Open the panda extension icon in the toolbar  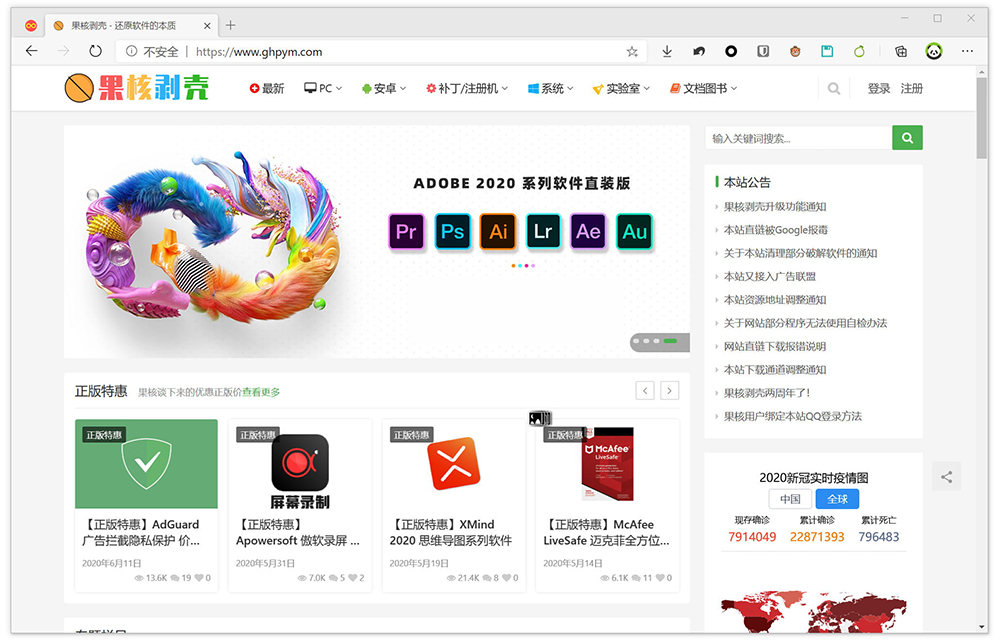click(934, 51)
